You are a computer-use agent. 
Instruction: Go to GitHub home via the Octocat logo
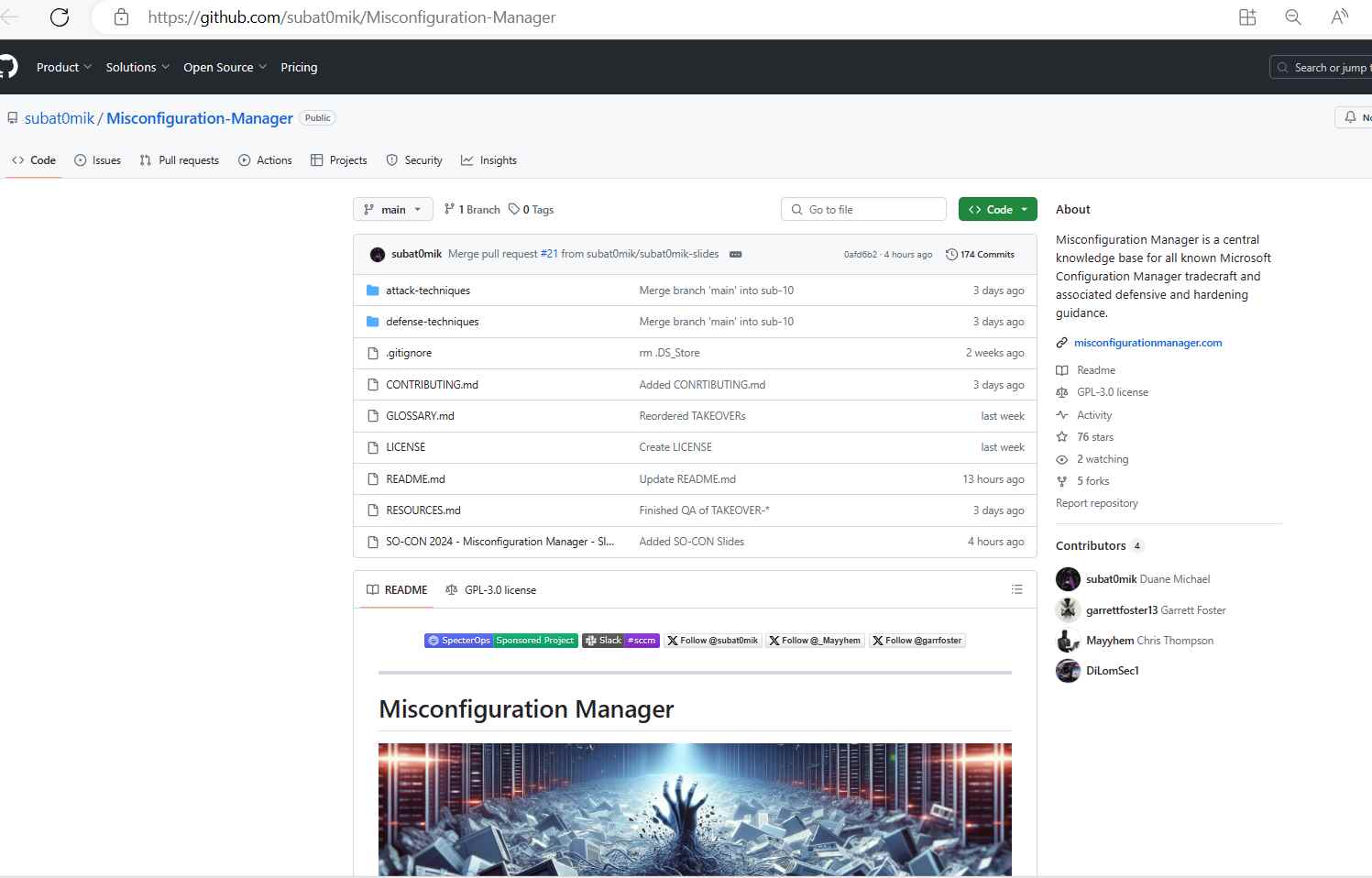pos(8,67)
